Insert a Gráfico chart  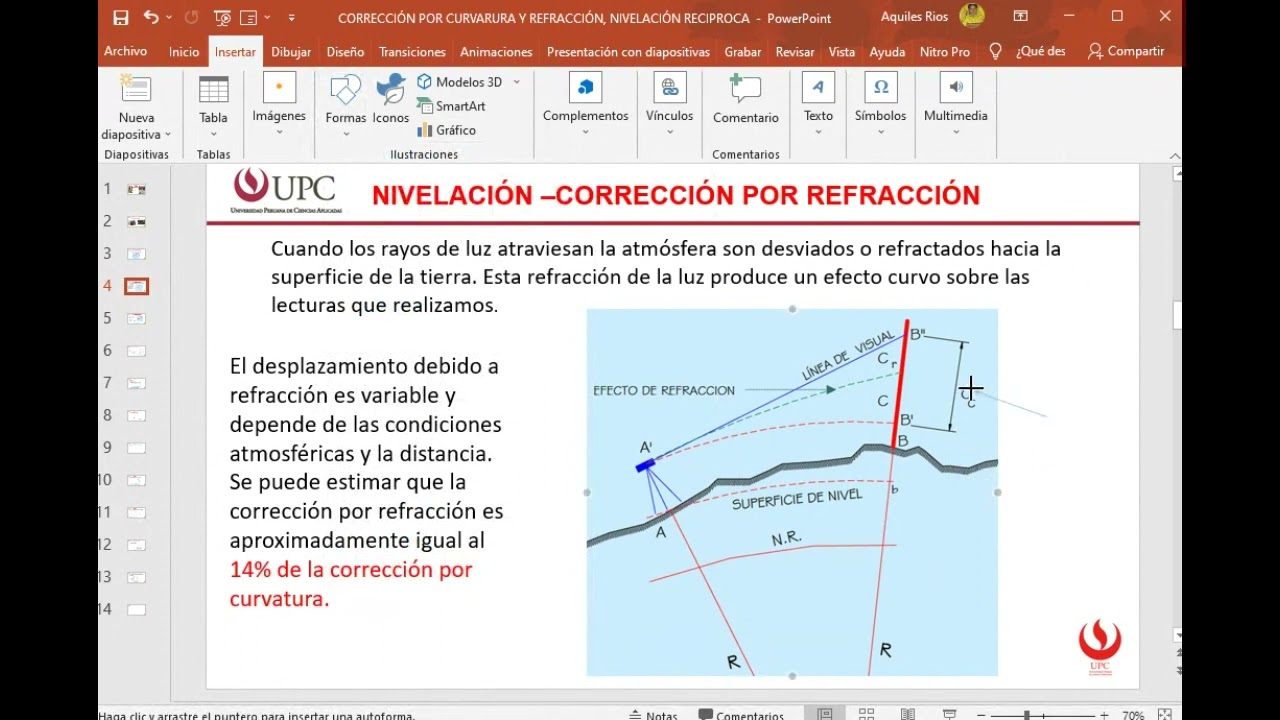point(446,130)
